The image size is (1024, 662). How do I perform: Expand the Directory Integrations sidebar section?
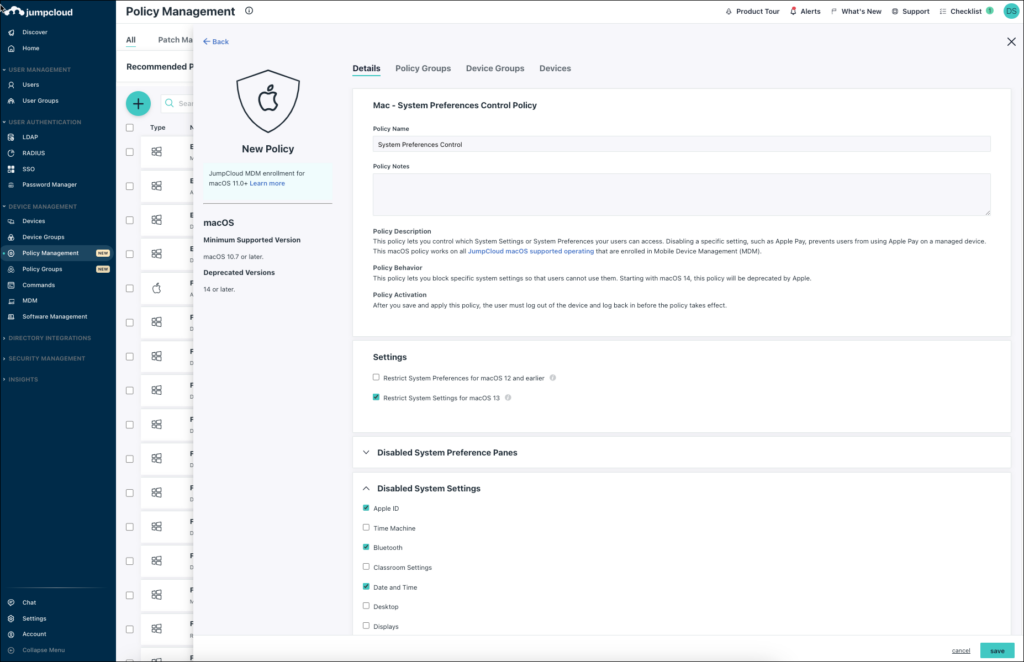tap(50, 338)
